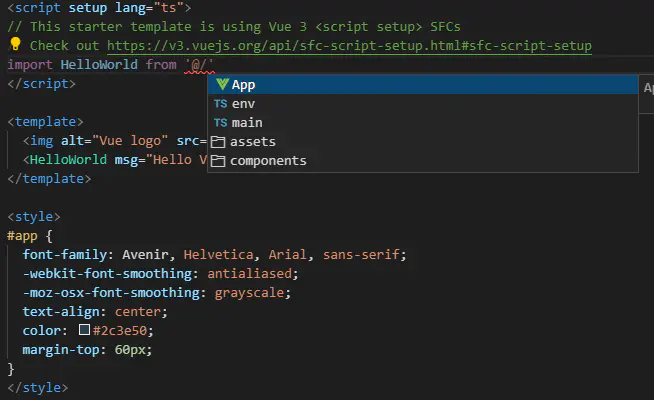This screenshot has height=400, width=654.
Task: Choose the env suggestion from list
Action: pos(423,103)
